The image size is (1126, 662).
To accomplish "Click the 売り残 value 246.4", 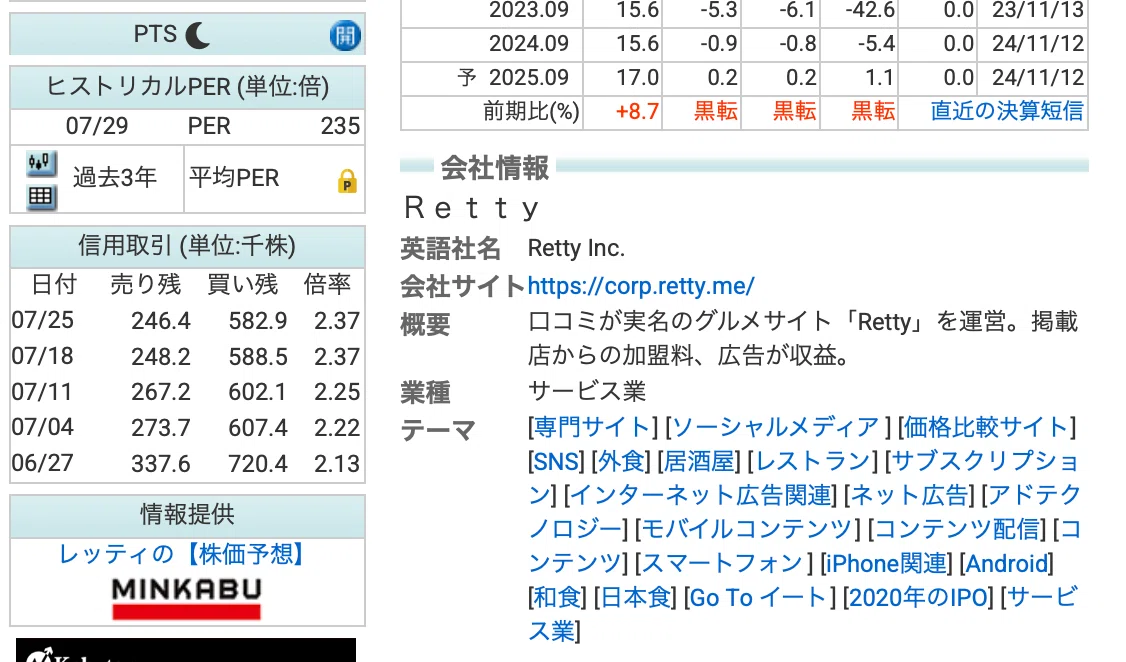I will (x=161, y=320).
